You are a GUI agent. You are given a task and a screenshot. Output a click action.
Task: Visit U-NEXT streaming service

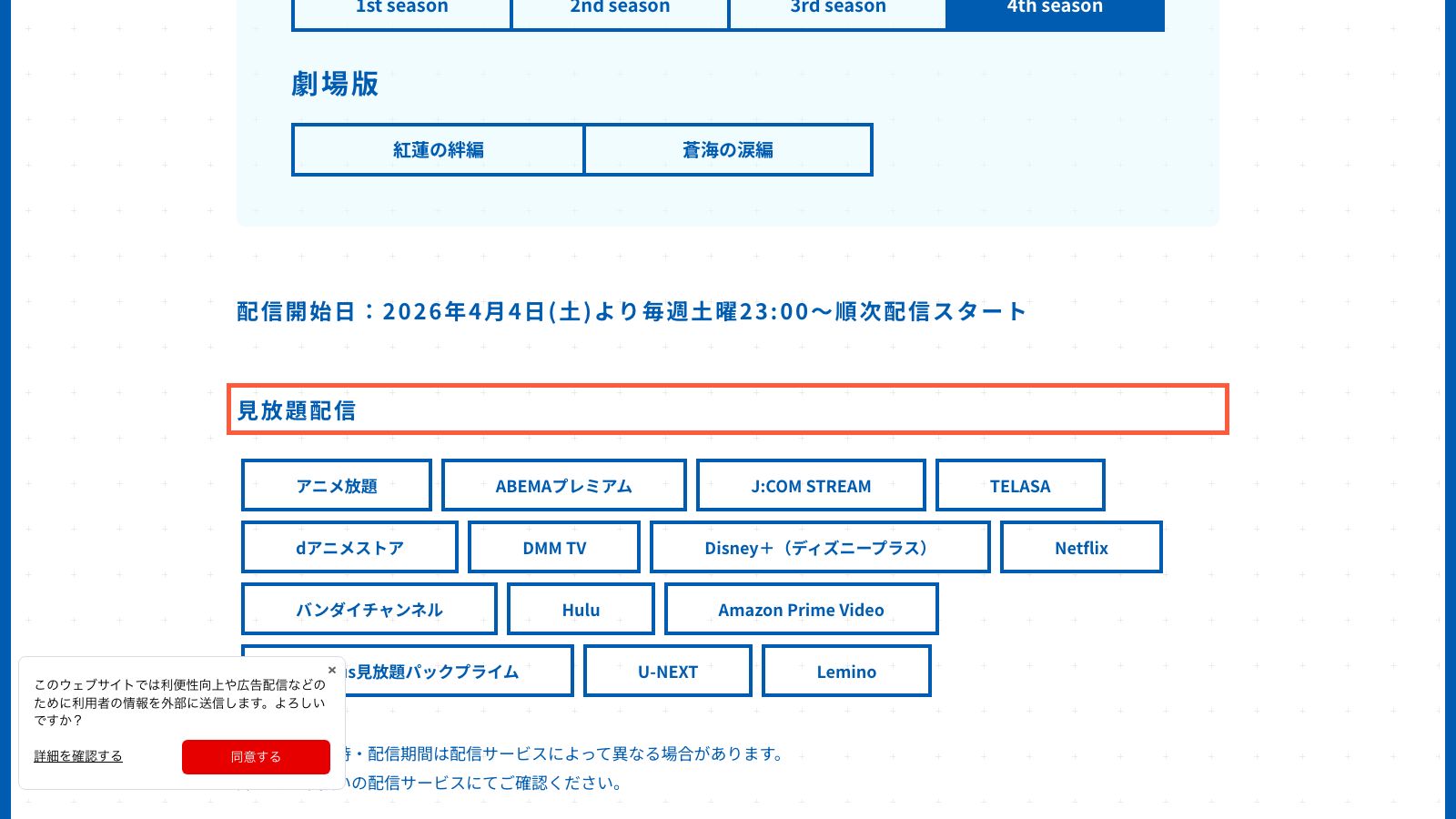tap(668, 671)
